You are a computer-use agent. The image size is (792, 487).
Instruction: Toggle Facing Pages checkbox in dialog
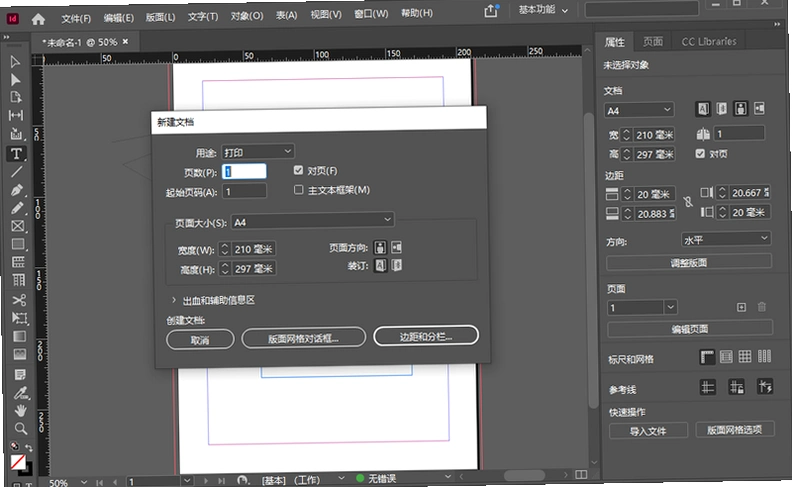click(299, 171)
